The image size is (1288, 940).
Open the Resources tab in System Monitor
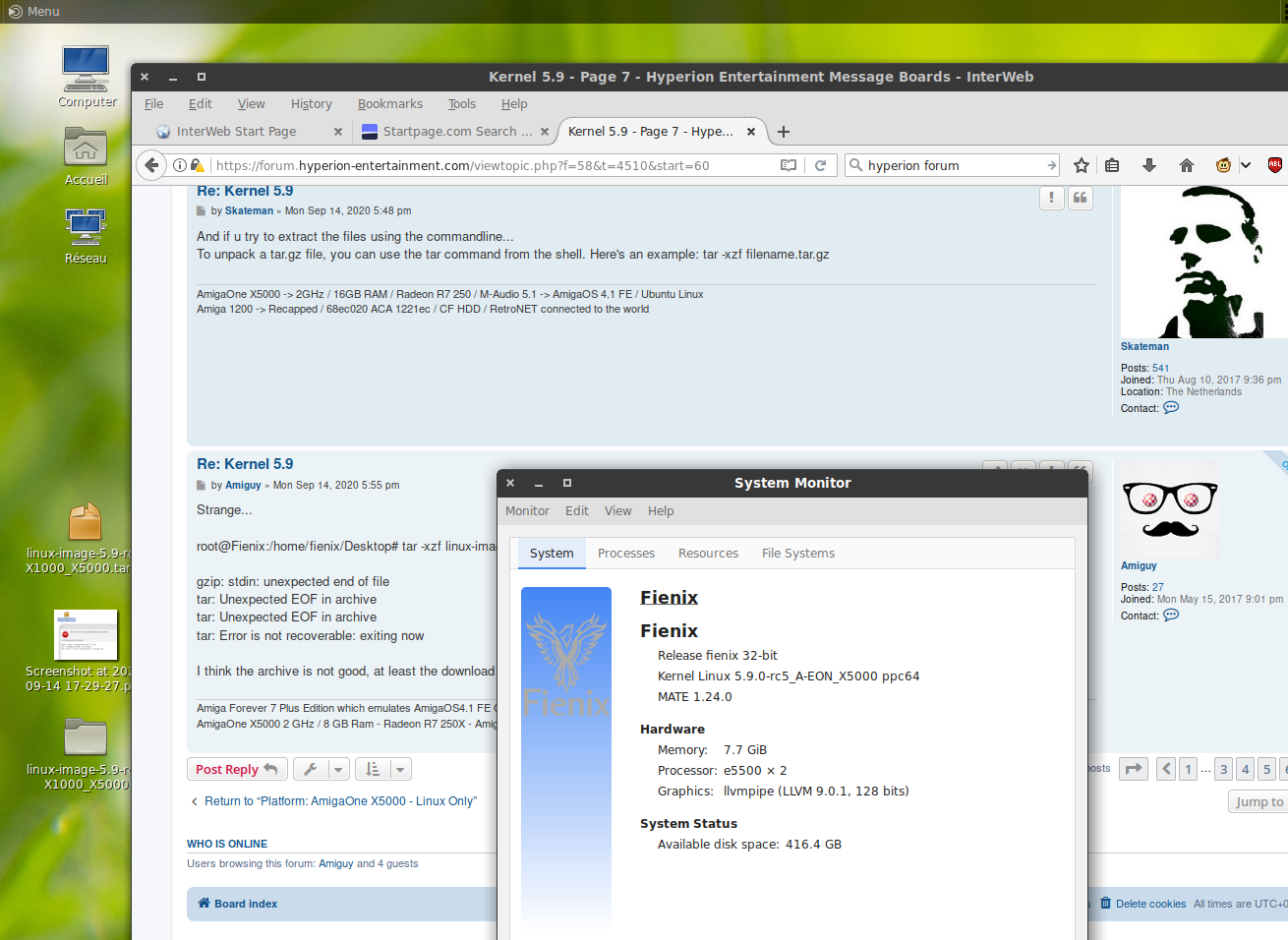(x=708, y=554)
